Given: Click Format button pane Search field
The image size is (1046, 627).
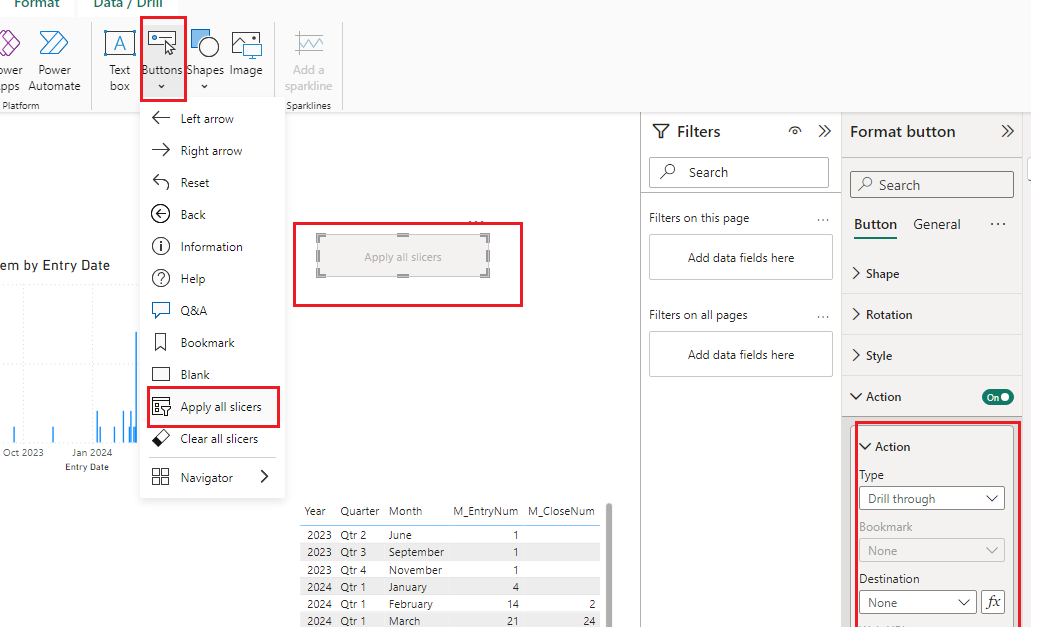Looking at the screenshot, I should pos(932,185).
